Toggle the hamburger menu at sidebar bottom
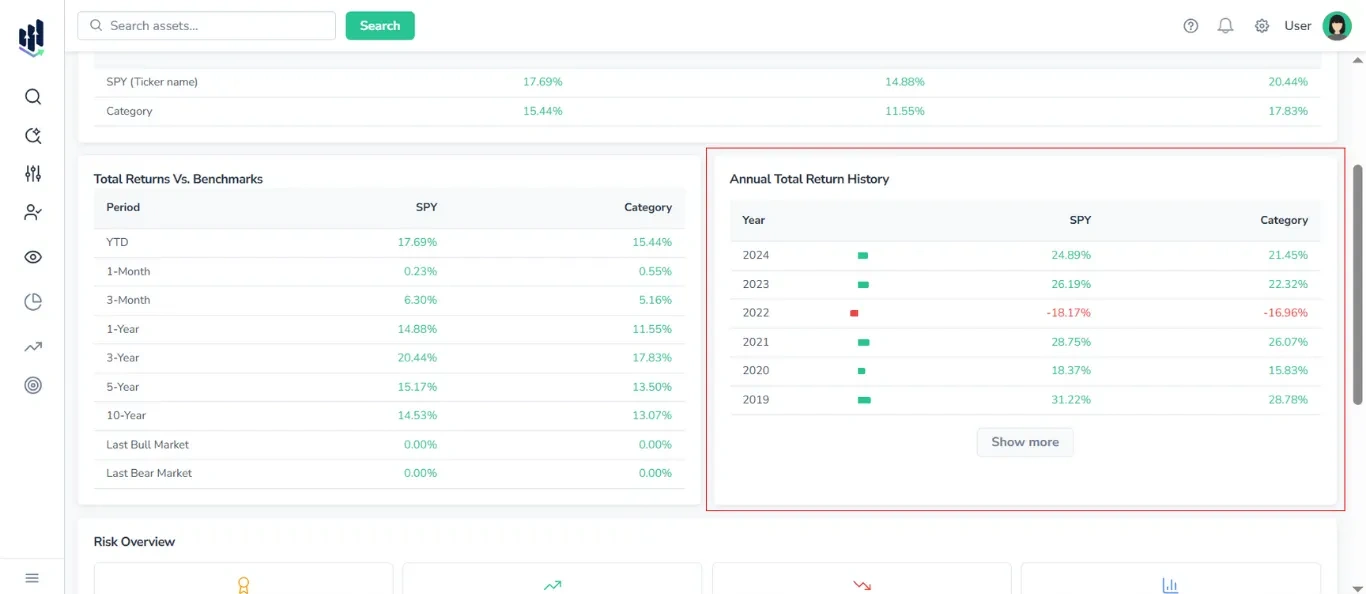1366x594 pixels. click(x=32, y=578)
